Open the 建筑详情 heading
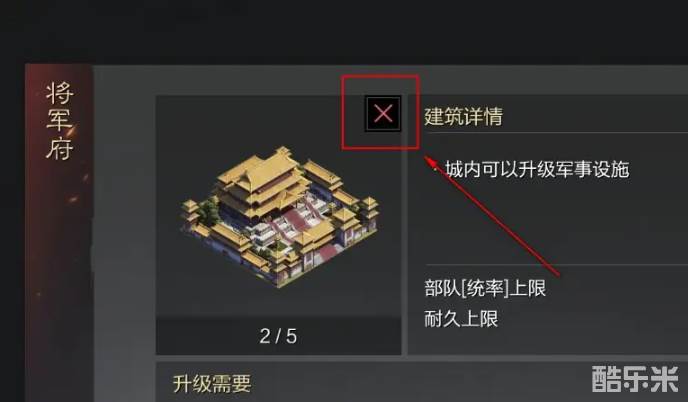This screenshot has height=402, width=688. tap(463, 116)
